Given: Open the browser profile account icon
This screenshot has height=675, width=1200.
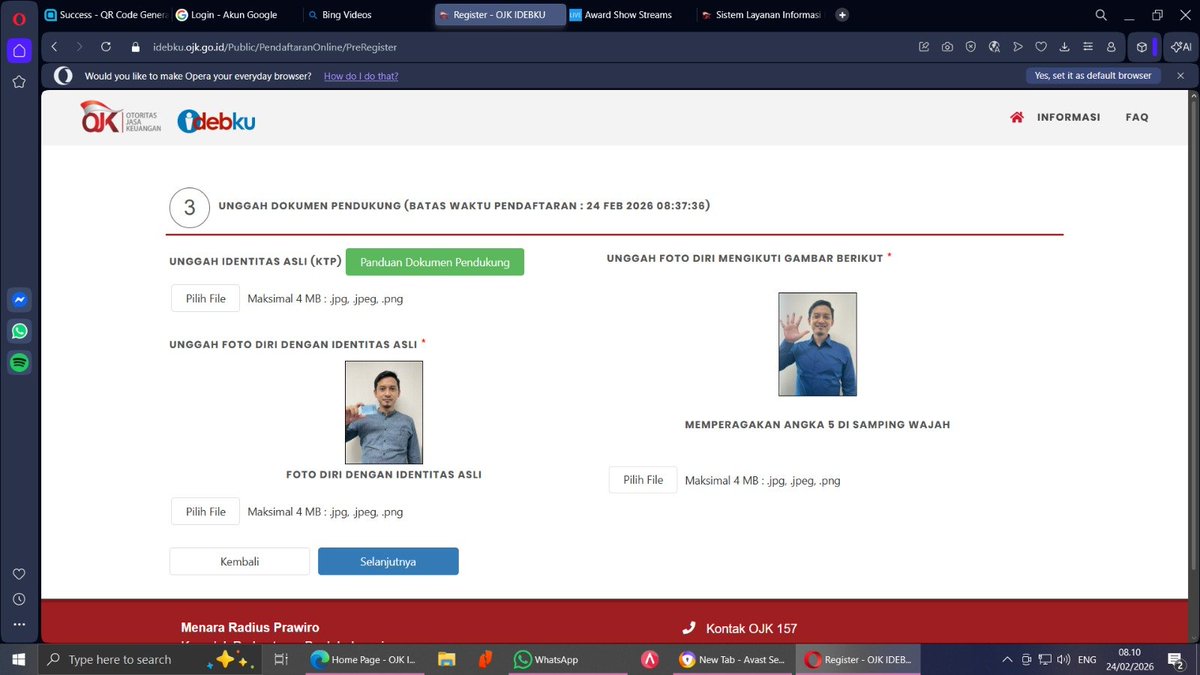Looking at the screenshot, I should point(1110,46).
